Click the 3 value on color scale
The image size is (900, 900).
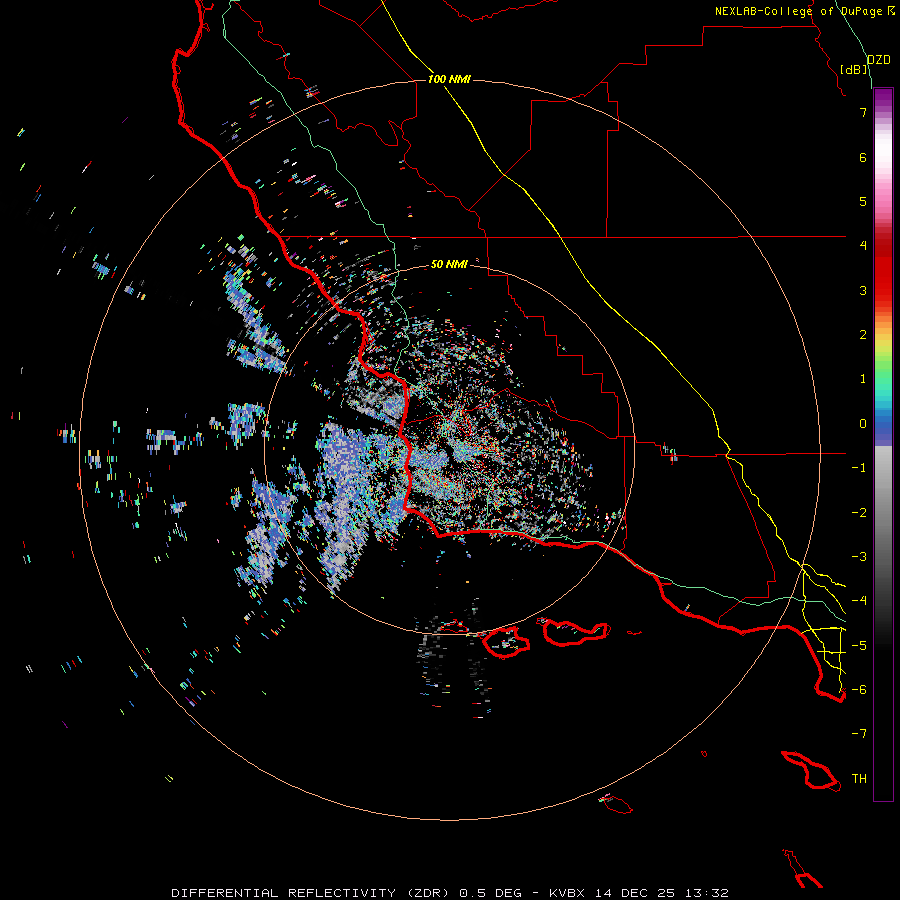click(x=863, y=290)
